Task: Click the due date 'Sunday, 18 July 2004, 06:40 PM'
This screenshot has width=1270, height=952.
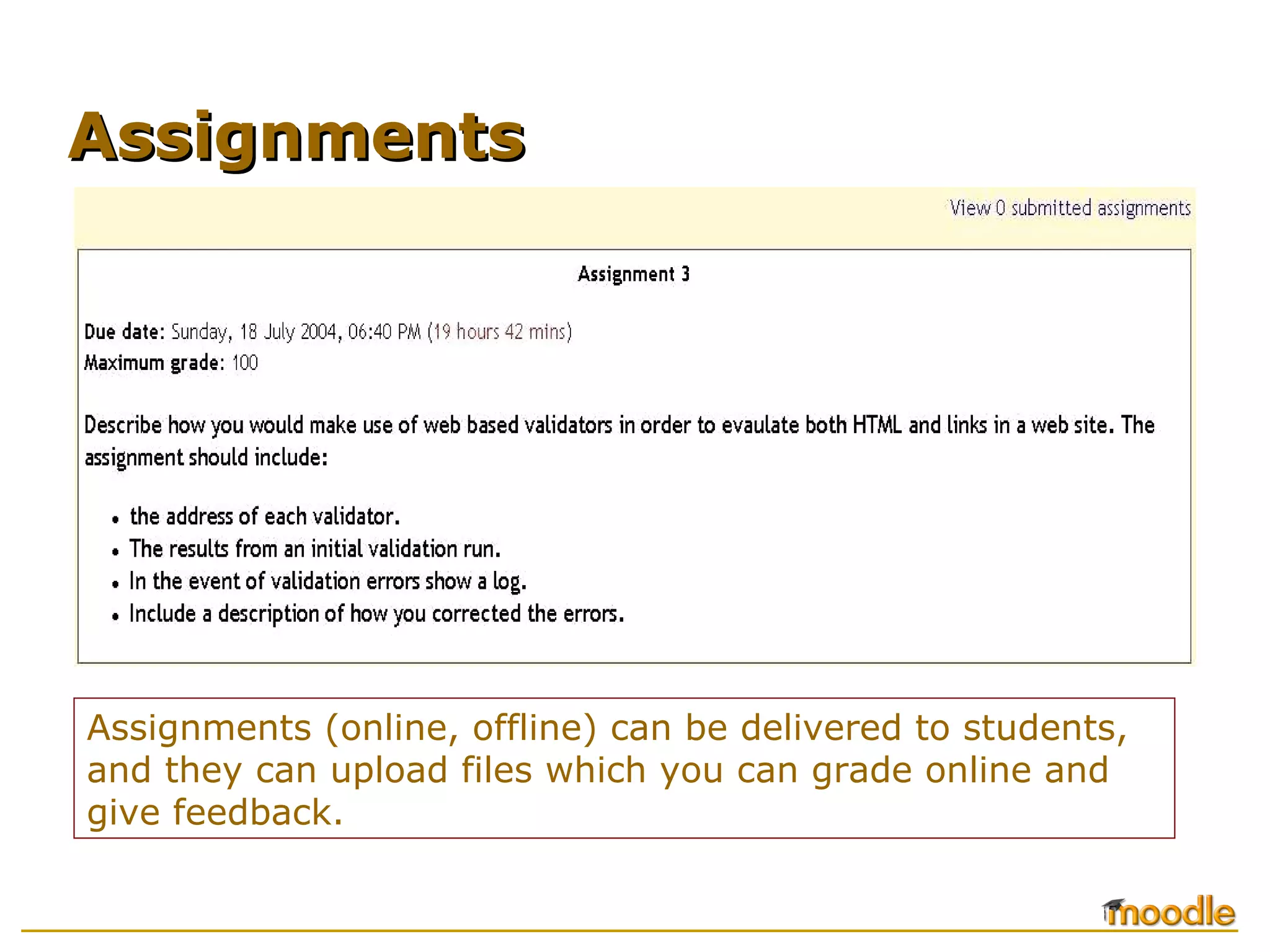Action: pyautogui.click(x=296, y=332)
